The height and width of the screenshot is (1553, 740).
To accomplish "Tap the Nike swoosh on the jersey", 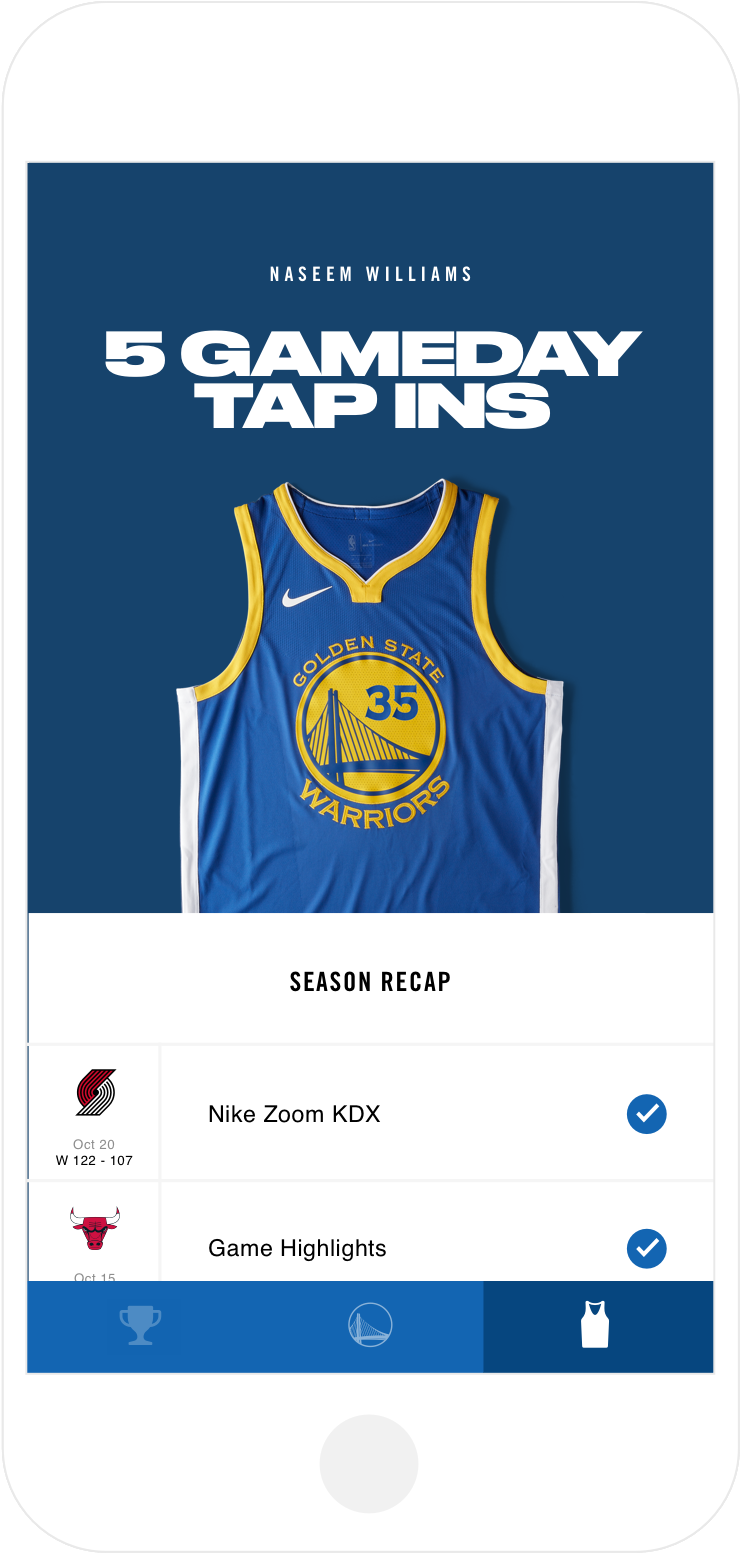I will coord(306,596).
